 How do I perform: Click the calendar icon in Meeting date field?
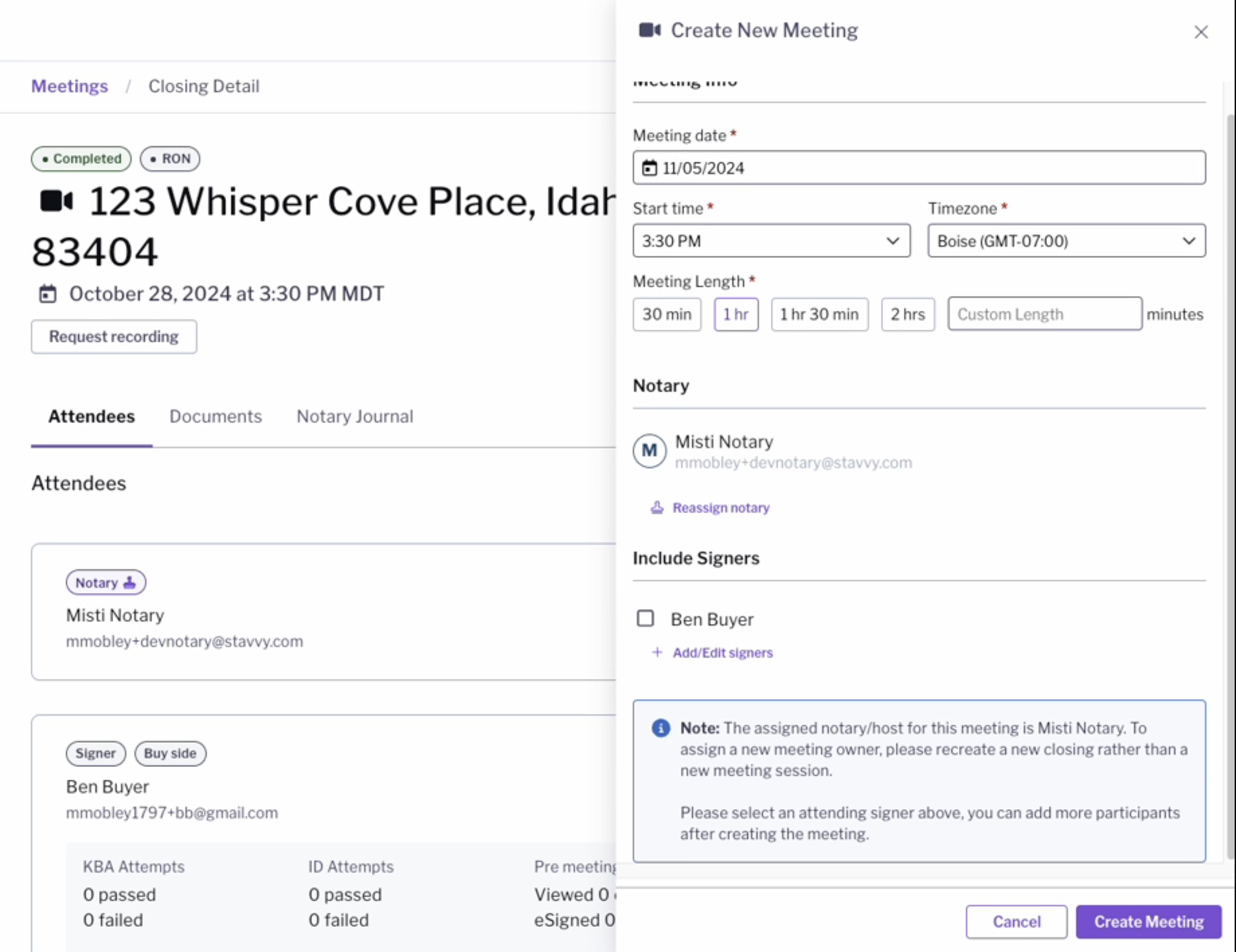[650, 168]
